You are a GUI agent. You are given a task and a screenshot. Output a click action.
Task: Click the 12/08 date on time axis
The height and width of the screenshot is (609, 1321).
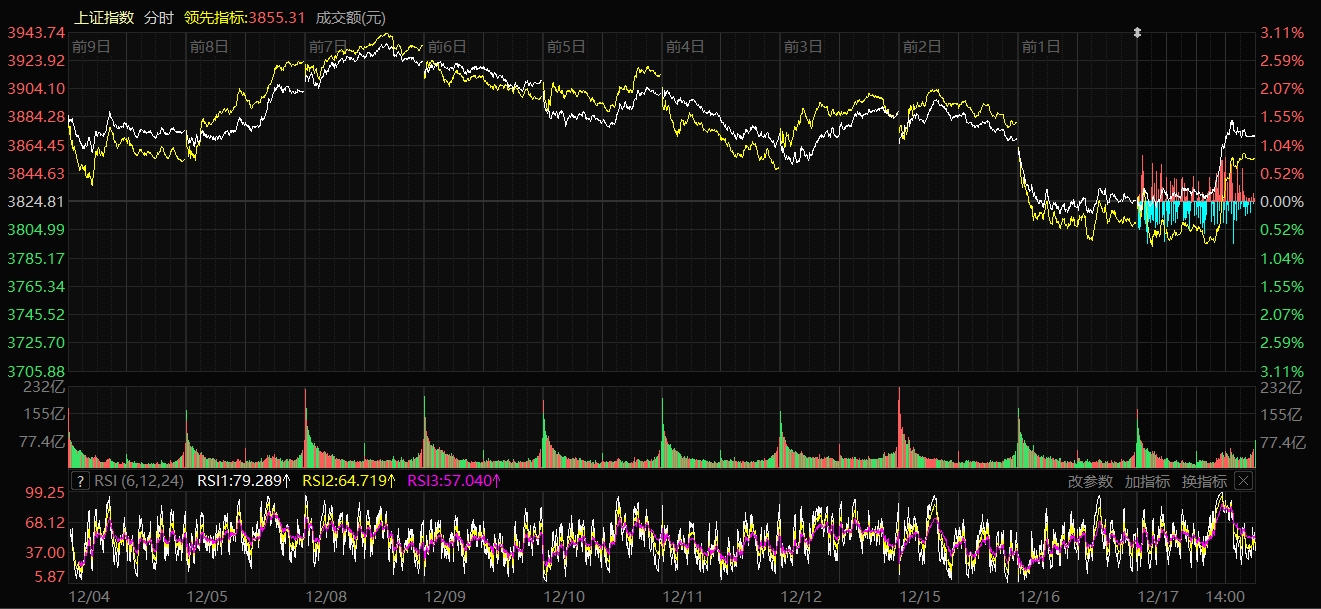tap(327, 596)
